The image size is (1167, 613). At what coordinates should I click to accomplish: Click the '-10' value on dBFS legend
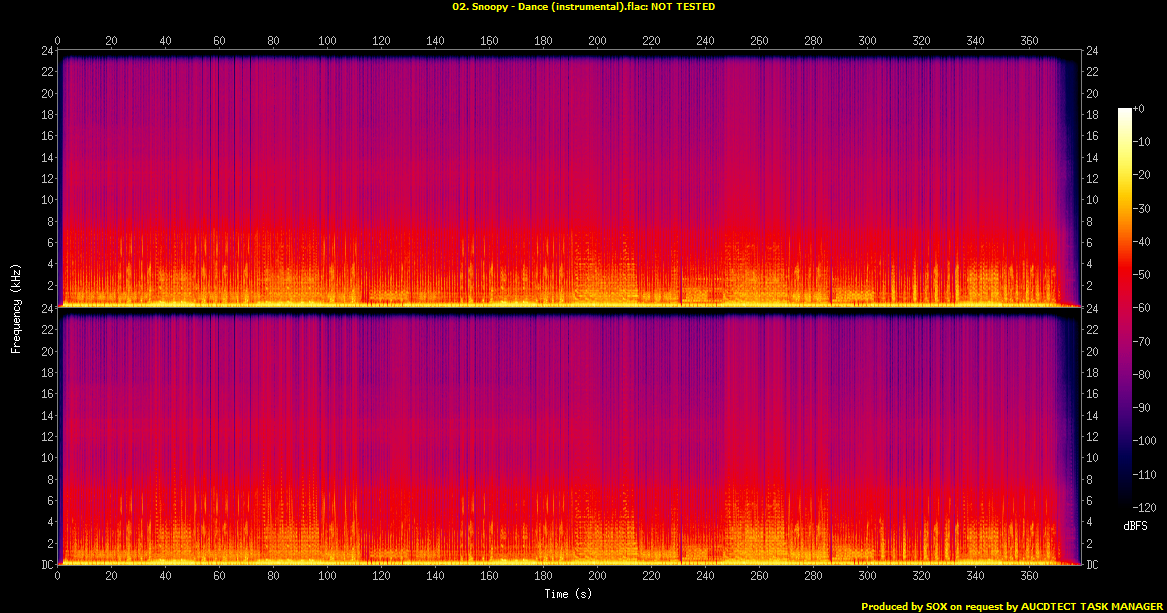click(x=1141, y=141)
